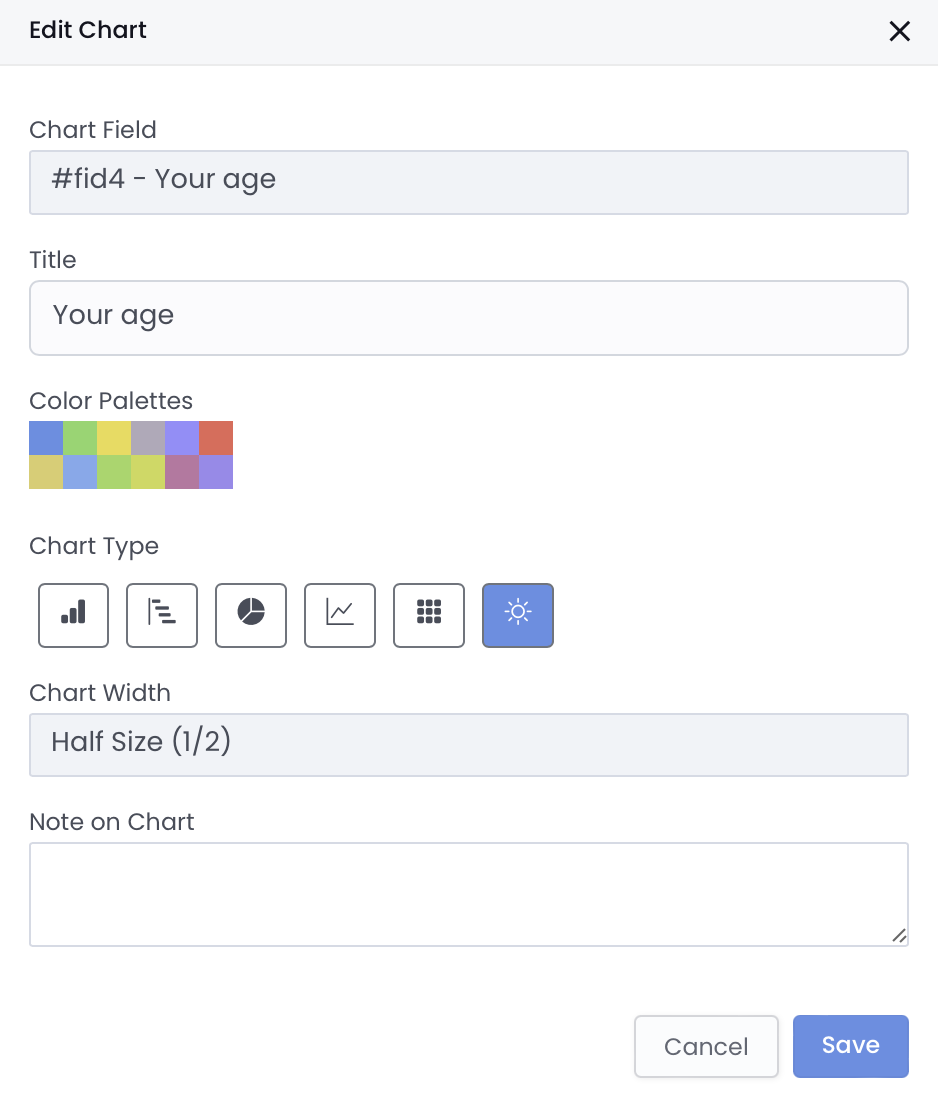This screenshot has height=1108, width=938.
Task: Select the vertical bar chart type
Action: coord(73,615)
